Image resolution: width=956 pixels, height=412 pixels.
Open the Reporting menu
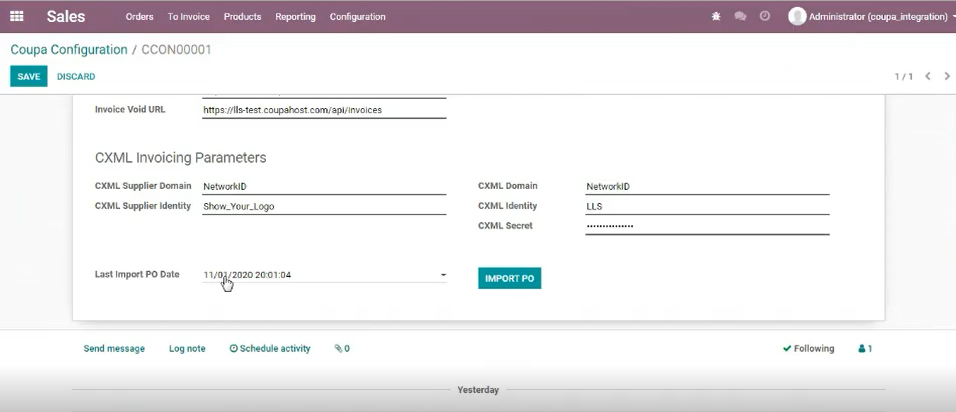coord(296,16)
